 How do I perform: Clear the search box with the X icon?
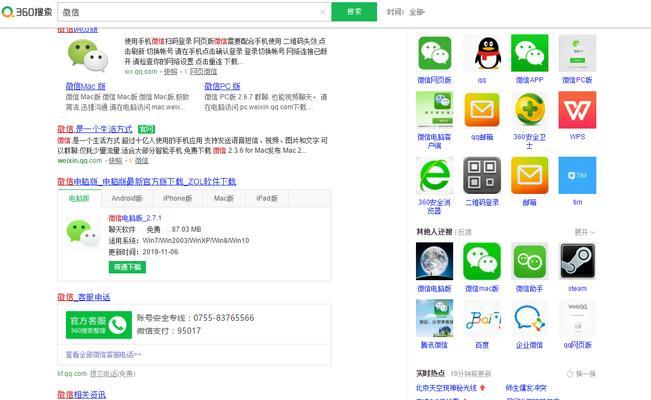tap(322, 12)
